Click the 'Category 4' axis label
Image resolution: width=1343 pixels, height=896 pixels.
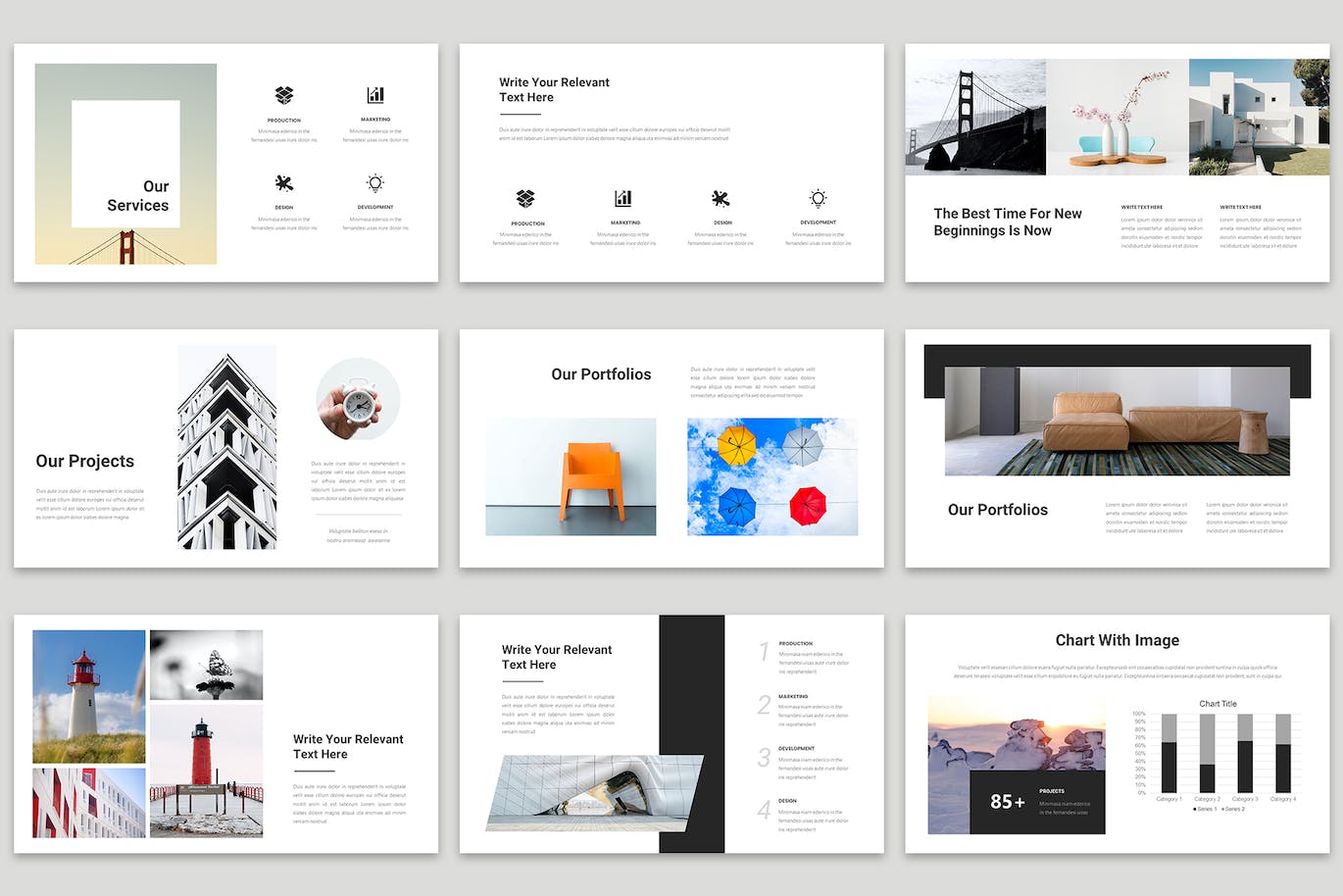(x=1283, y=799)
